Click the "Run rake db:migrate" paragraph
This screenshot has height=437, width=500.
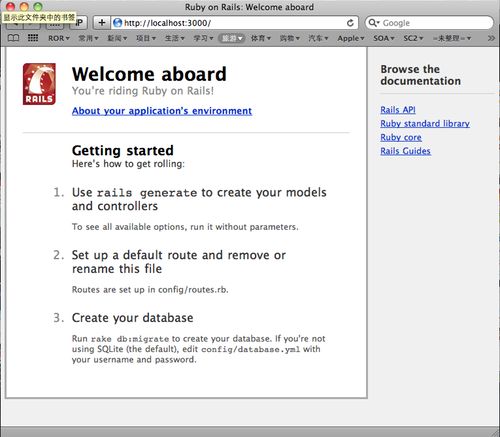pos(198,349)
